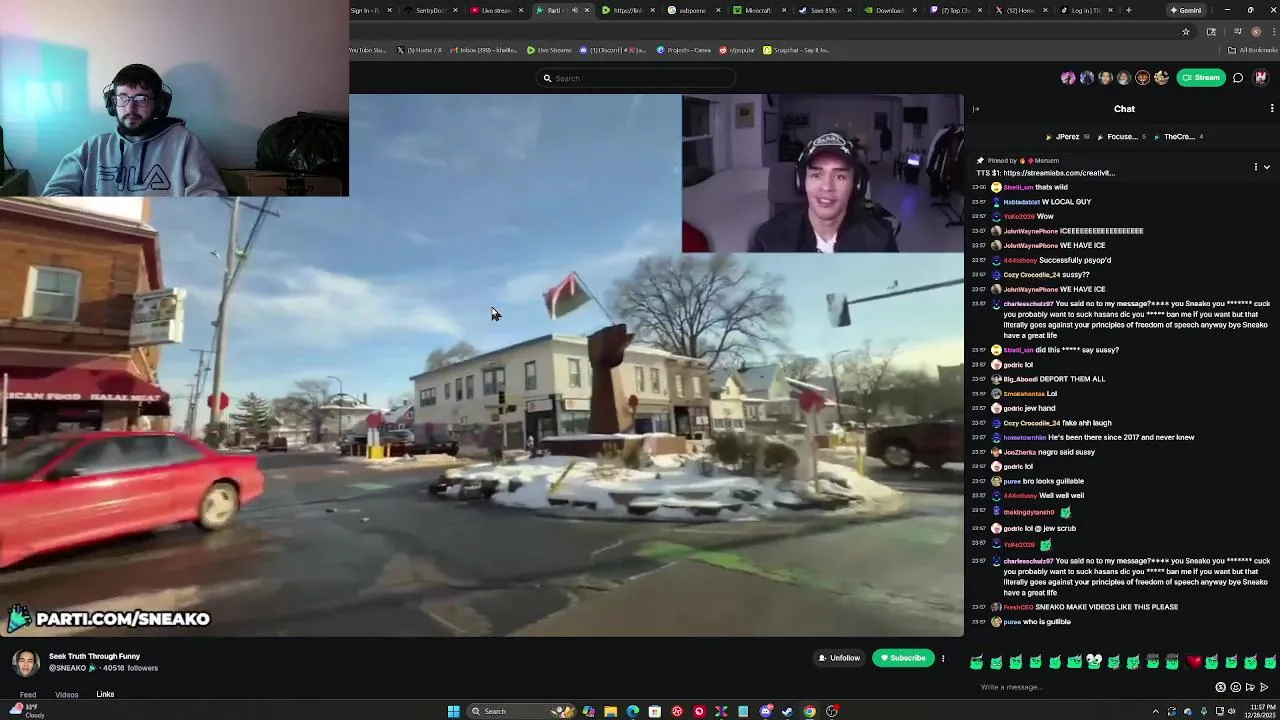
Task: Open the emoji picker in chat input
Action: tap(1235, 687)
